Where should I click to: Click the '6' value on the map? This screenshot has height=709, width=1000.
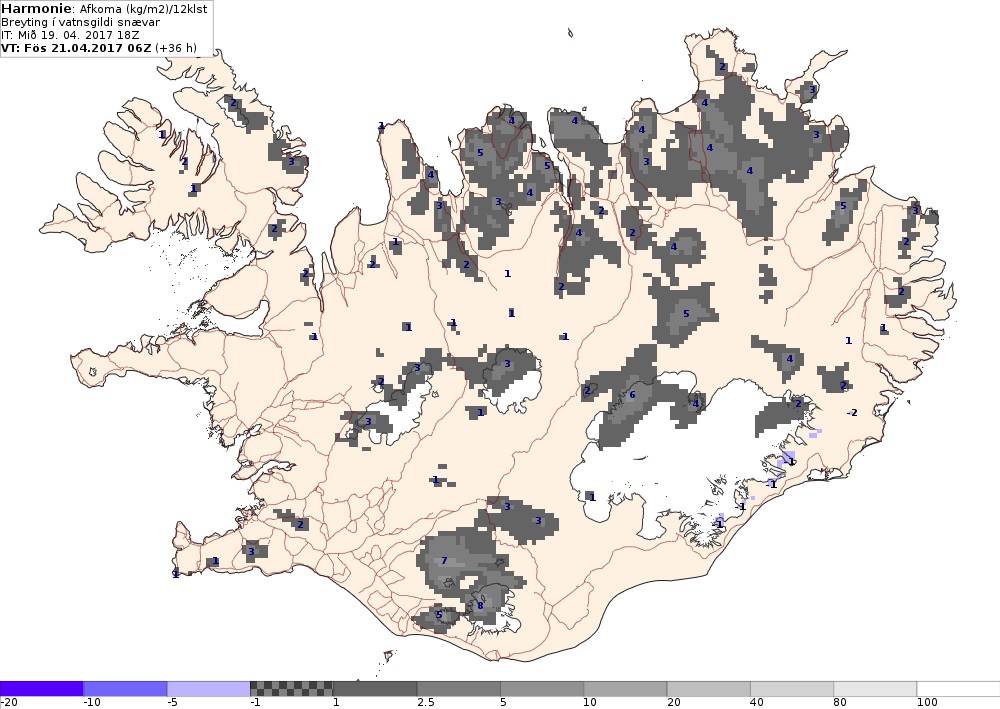tap(632, 395)
